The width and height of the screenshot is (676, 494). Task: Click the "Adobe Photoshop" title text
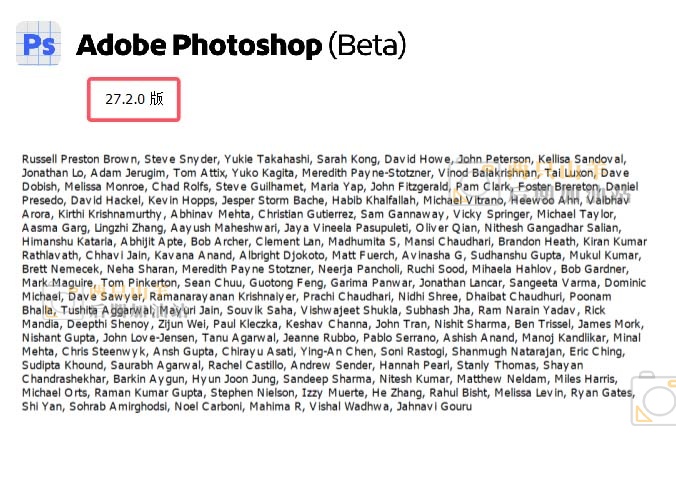tap(199, 45)
